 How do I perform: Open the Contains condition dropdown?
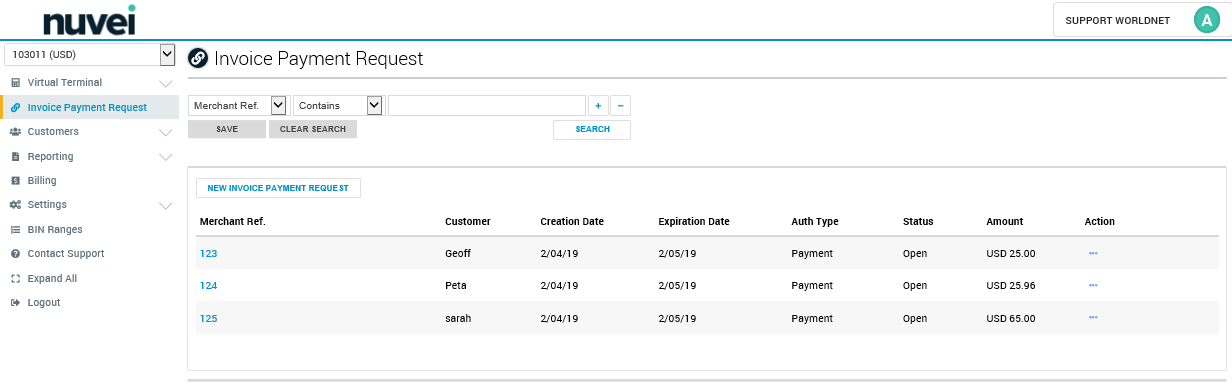coord(338,105)
